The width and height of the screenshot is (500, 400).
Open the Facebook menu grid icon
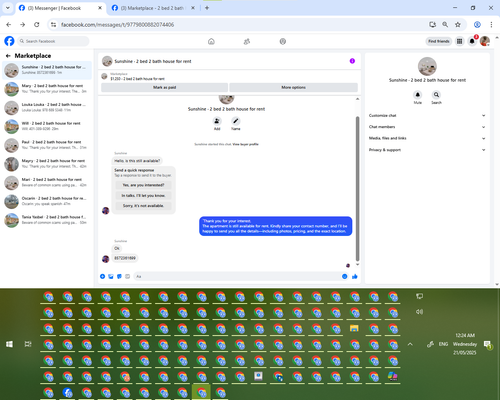point(459,41)
